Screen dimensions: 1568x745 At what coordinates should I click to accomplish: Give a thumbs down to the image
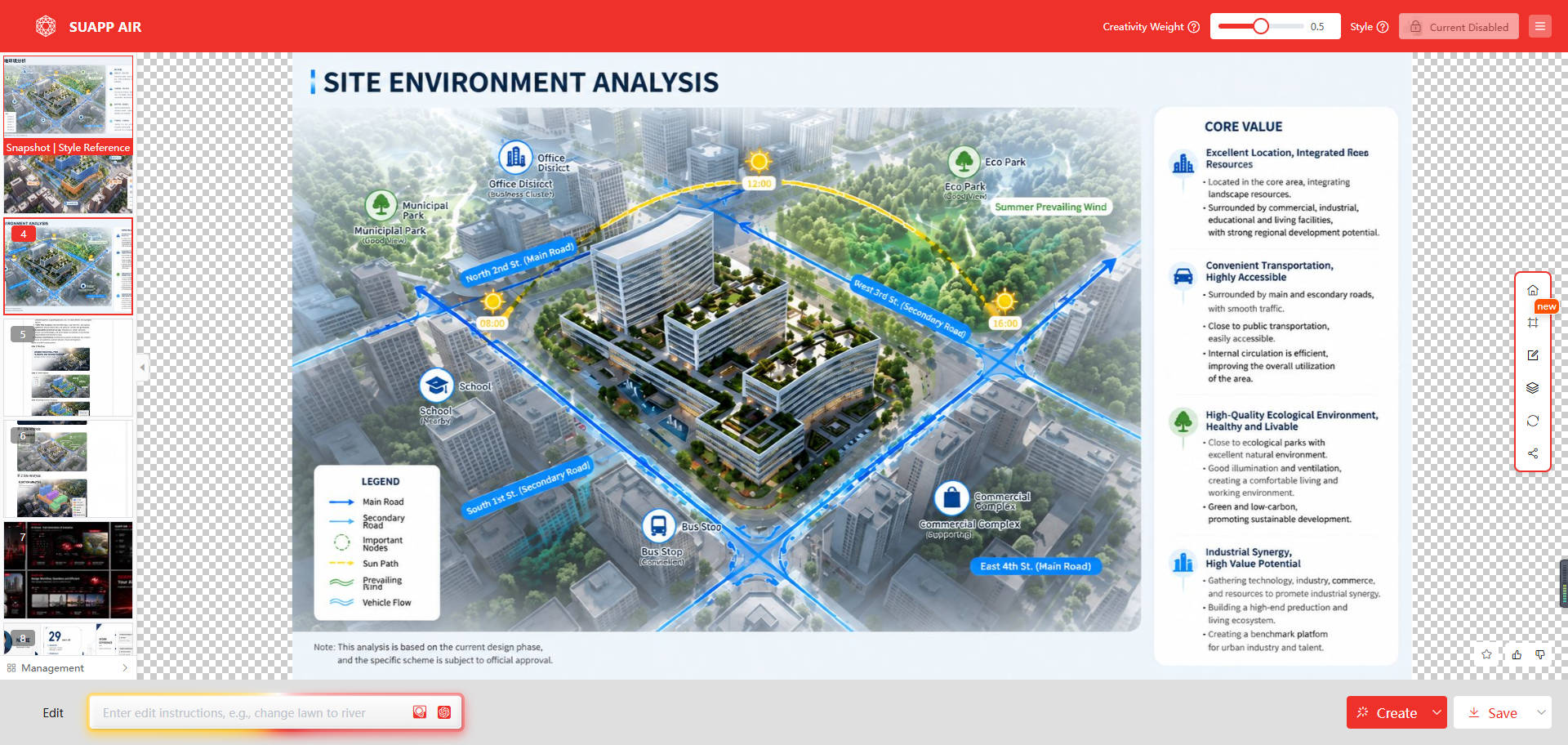point(1540,654)
